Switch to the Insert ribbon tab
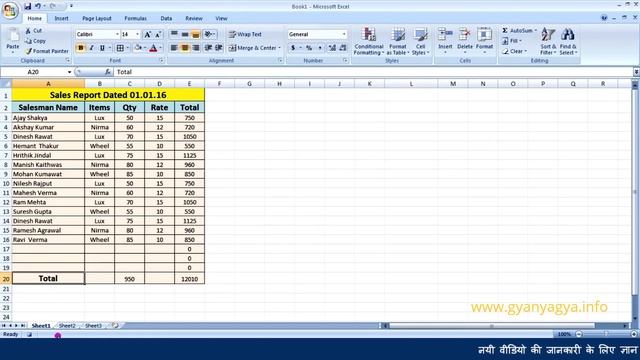This screenshot has height=360, width=640. pyautogui.click(x=61, y=18)
